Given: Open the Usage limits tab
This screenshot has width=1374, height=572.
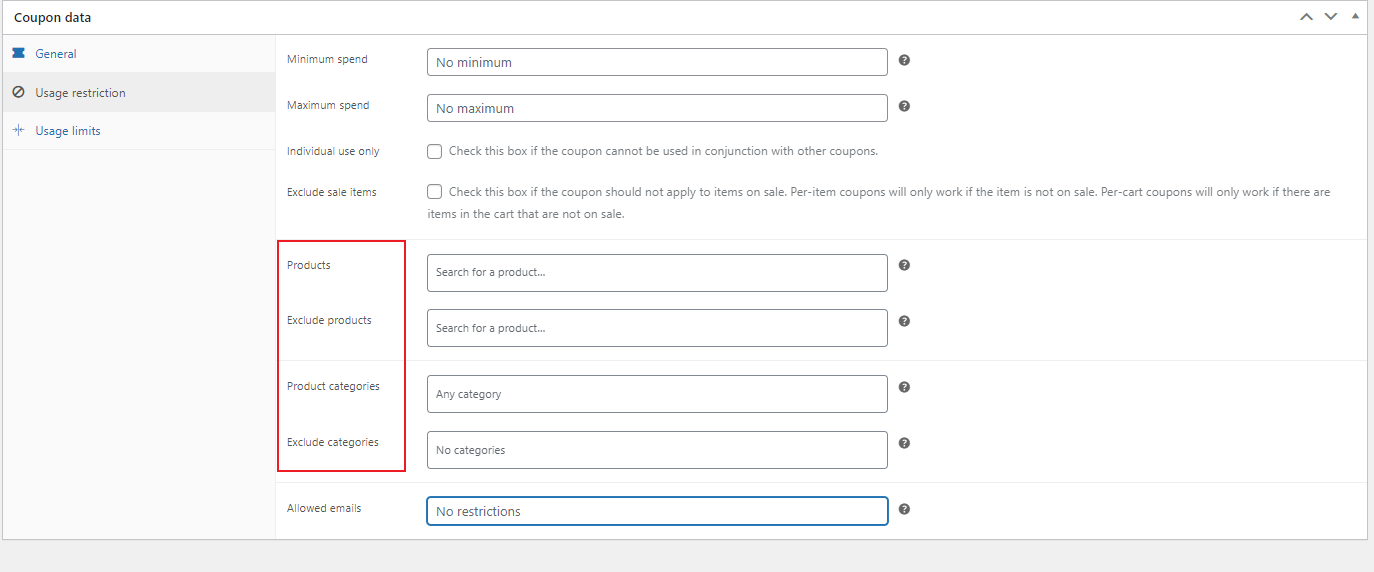Looking at the screenshot, I should pyautogui.click(x=68, y=131).
